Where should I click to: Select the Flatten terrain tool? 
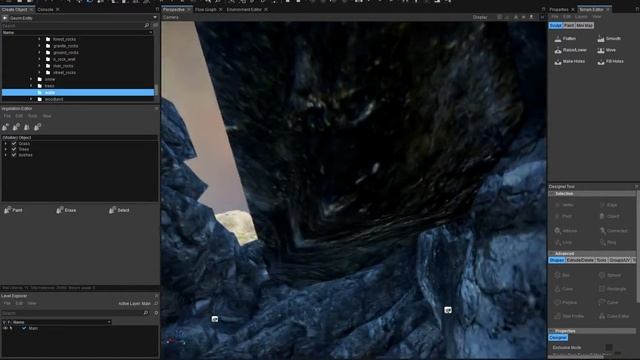click(565, 39)
